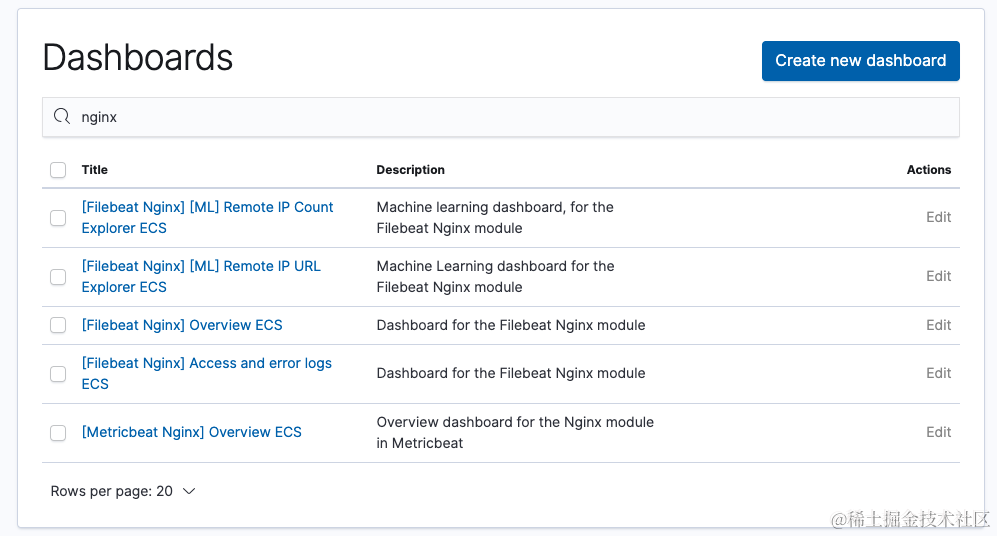Expand the Rows per page dropdown
997x536 pixels.
(123, 491)
